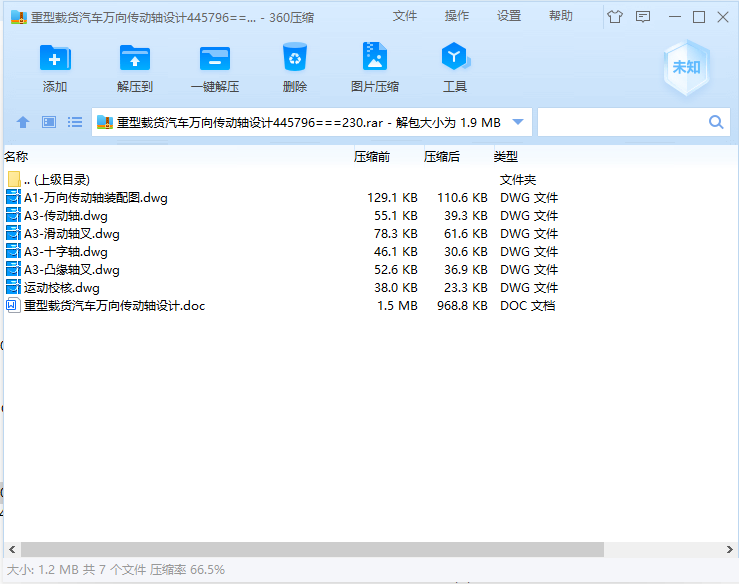Image resolution: width=739 pixels, height=584 pixels.
Task: Sort by the 名称 column header
Action: point(16,156)
